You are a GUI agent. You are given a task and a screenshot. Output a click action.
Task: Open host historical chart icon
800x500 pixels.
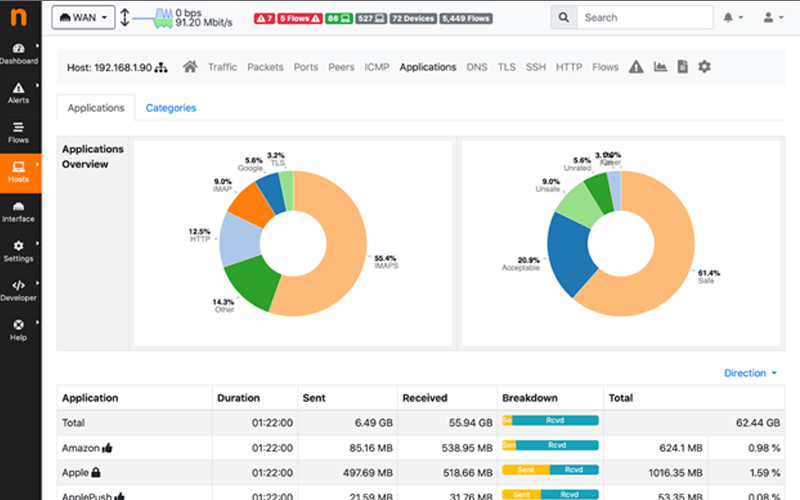click(660, 67)
